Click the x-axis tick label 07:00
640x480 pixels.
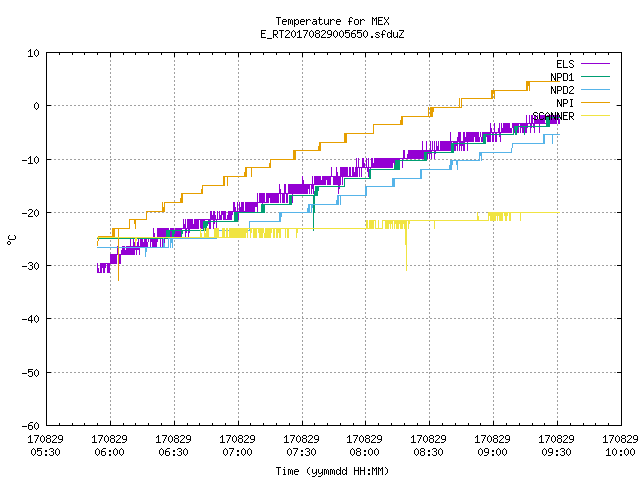[x=237, y=452]
